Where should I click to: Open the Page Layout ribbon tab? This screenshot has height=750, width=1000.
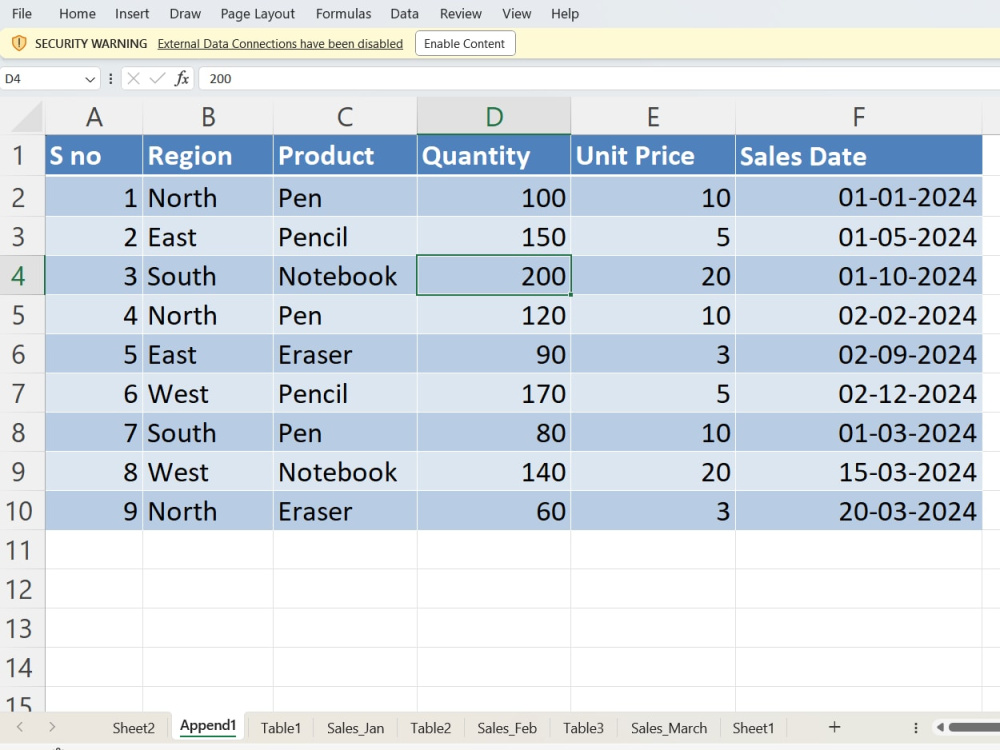tap(258, 13)
